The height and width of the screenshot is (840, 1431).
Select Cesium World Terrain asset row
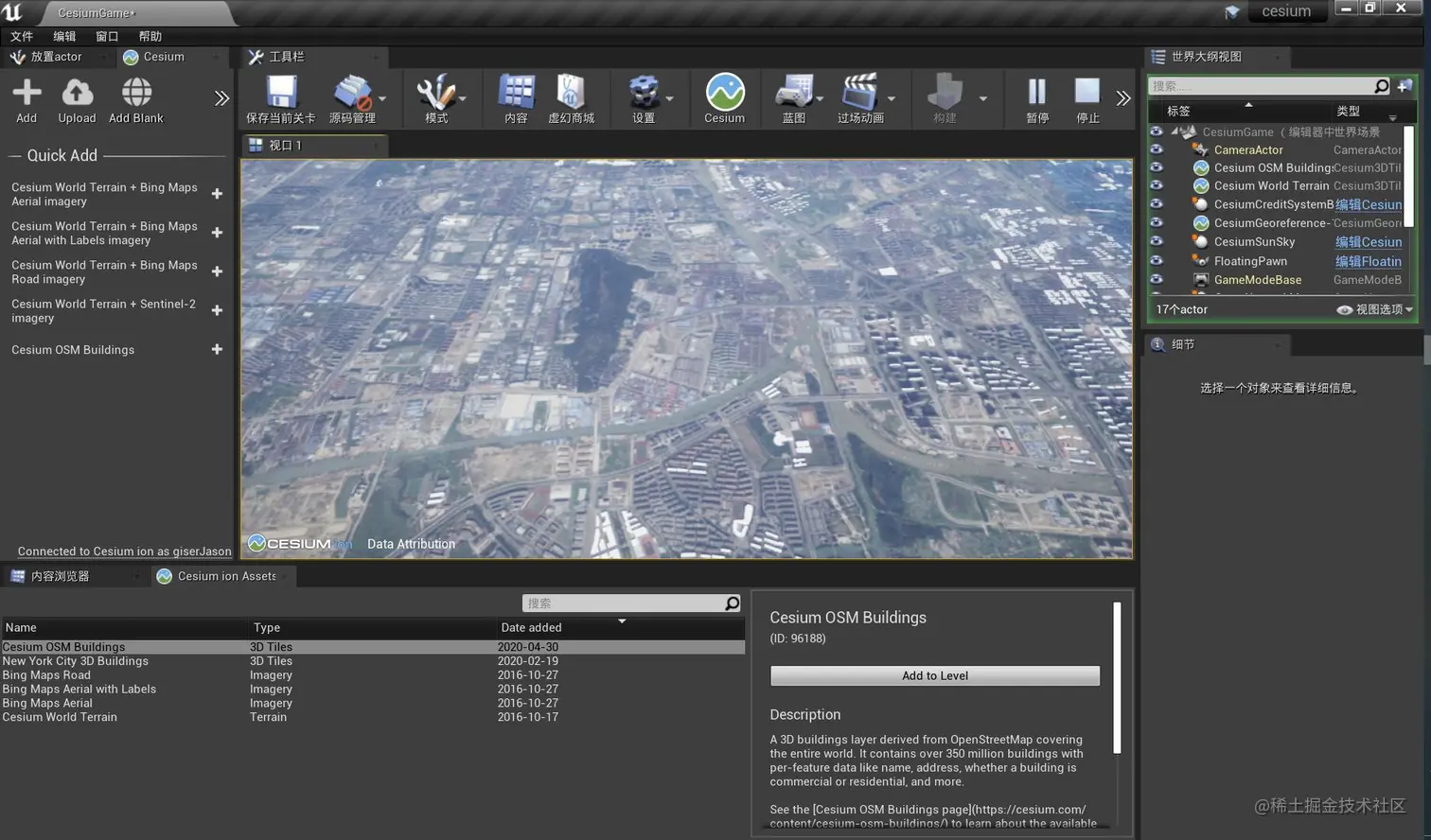coord(373,717)
